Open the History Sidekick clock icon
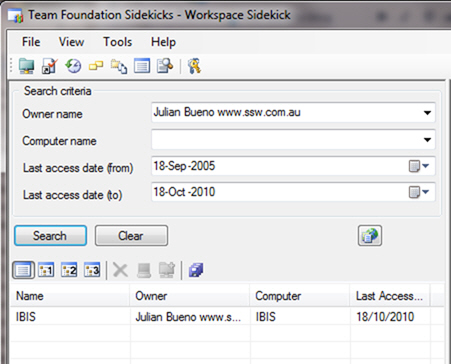Screen dimensions: 451x364 tap(73, 66)
